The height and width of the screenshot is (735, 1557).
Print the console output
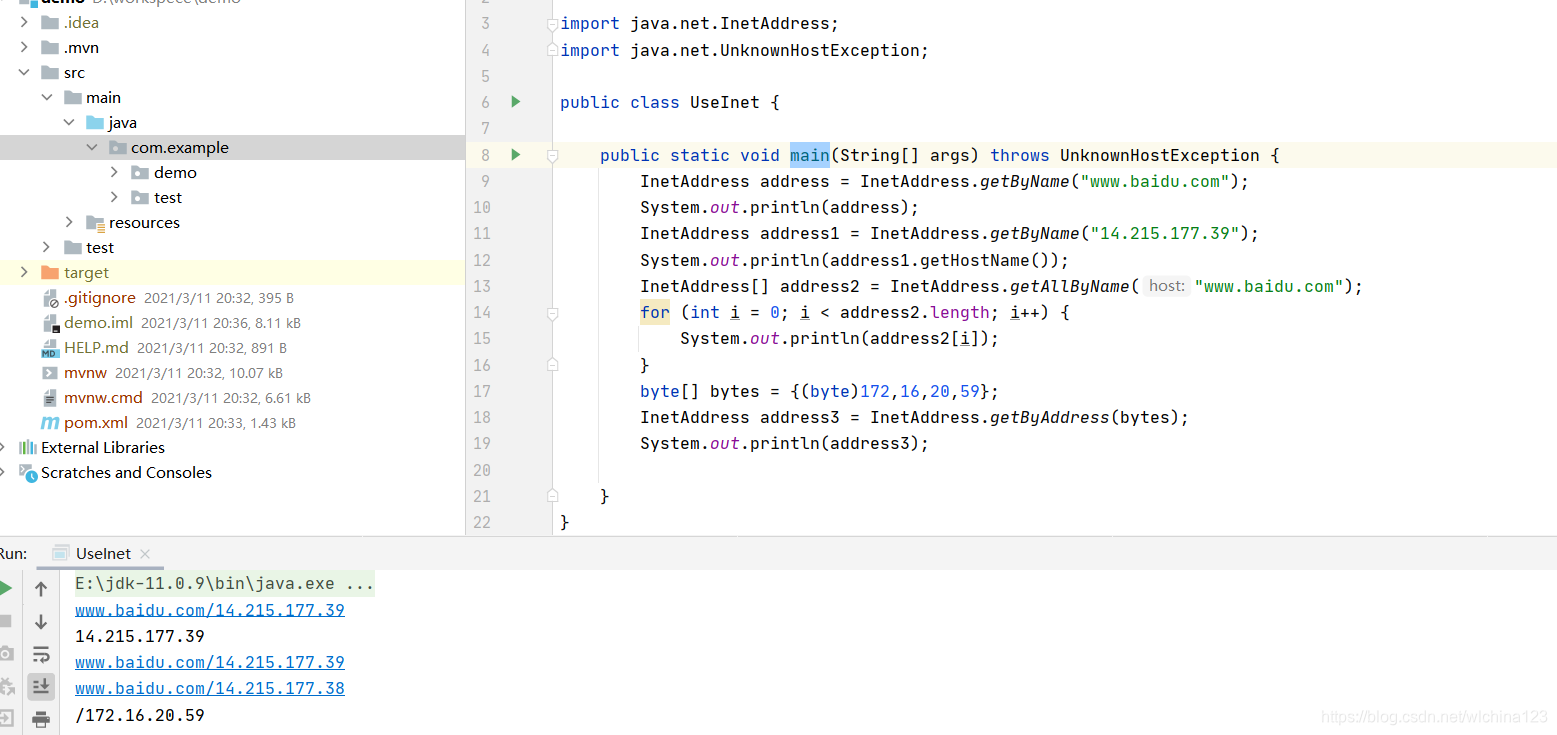(41, 718)
